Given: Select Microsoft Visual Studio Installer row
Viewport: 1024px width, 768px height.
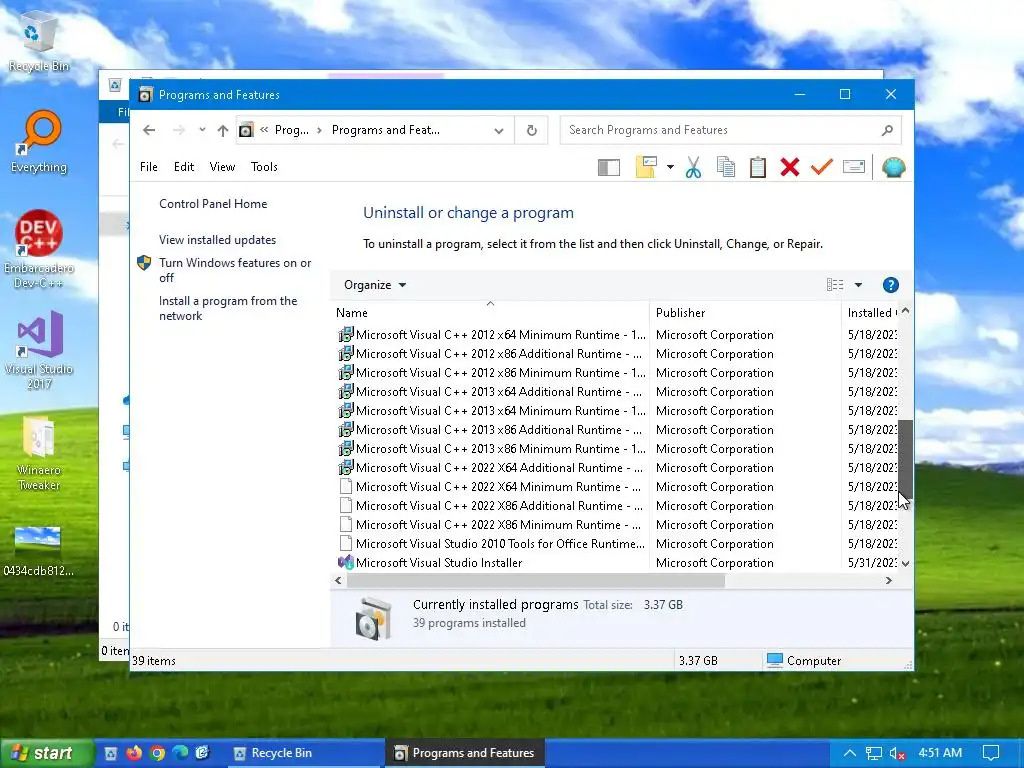Looking at the screenshot, I should (614, 563).
